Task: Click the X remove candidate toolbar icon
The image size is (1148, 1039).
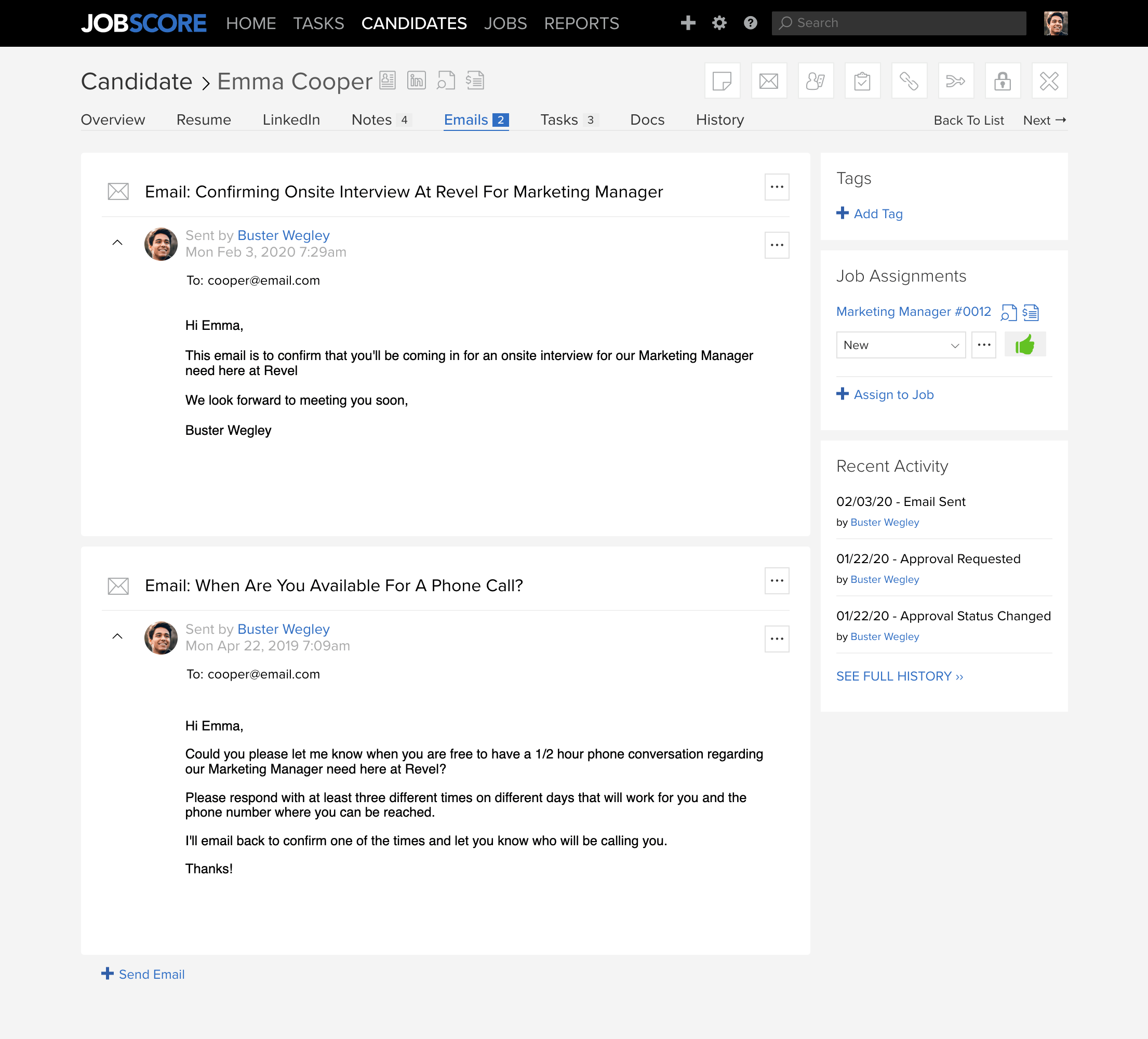Action: point(1049,81)
